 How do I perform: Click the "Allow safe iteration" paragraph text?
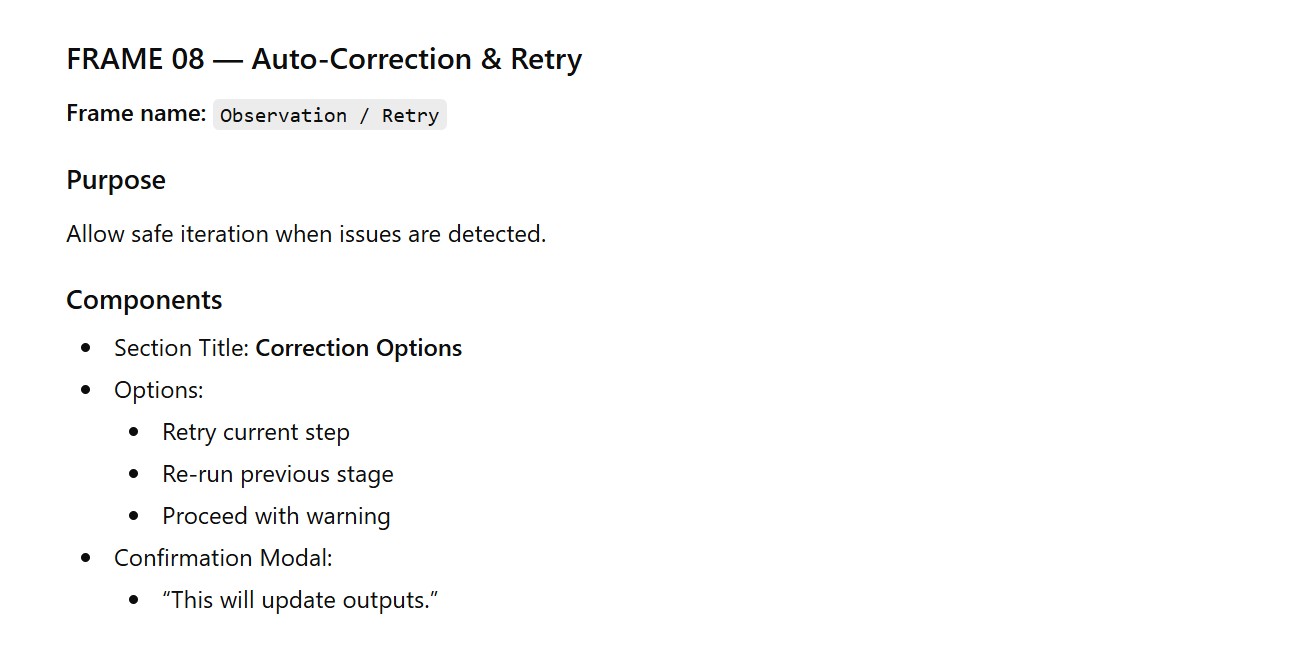click(x=306, y=234)
